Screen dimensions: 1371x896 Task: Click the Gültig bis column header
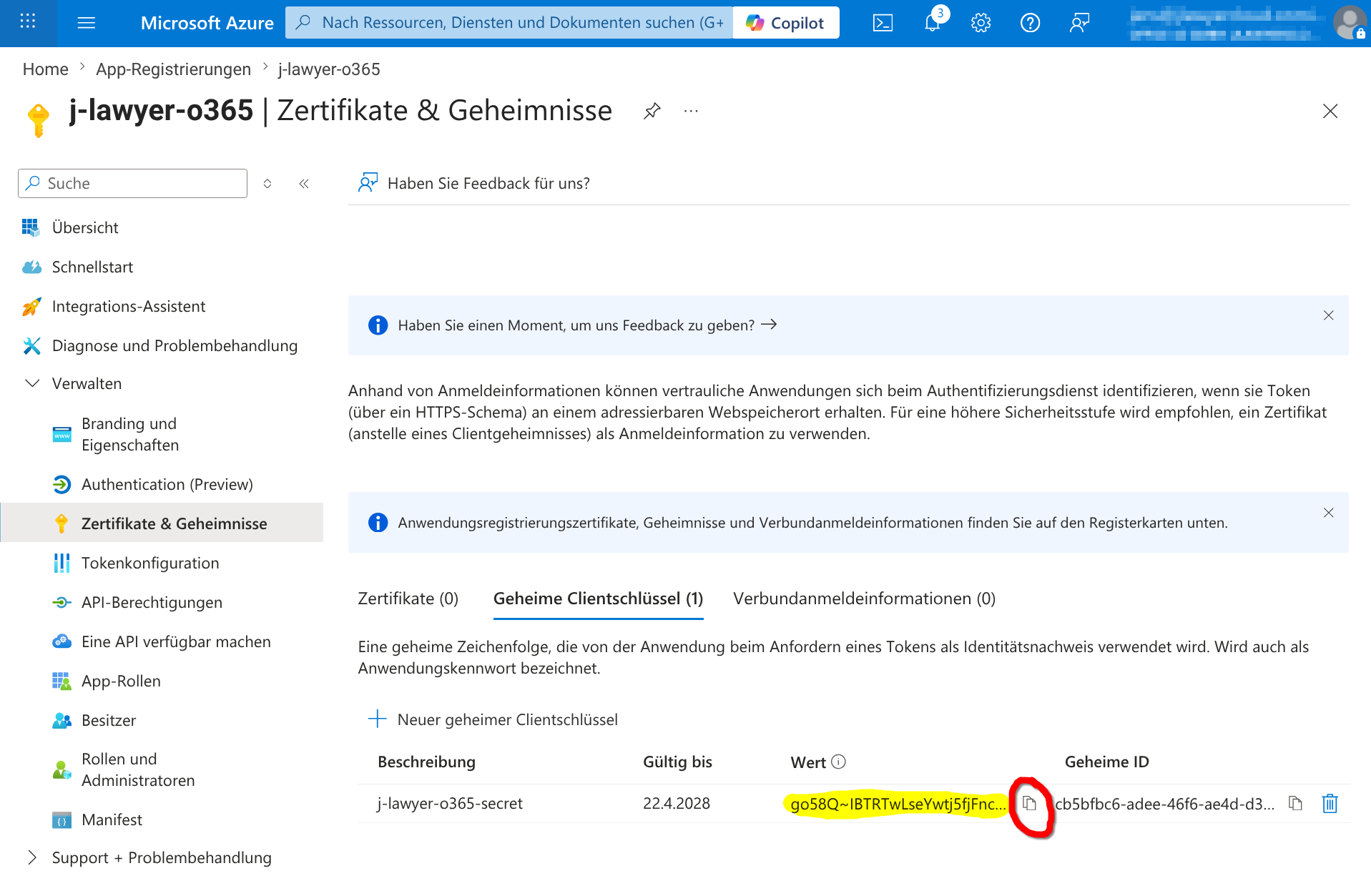click(x=677, y=762)
